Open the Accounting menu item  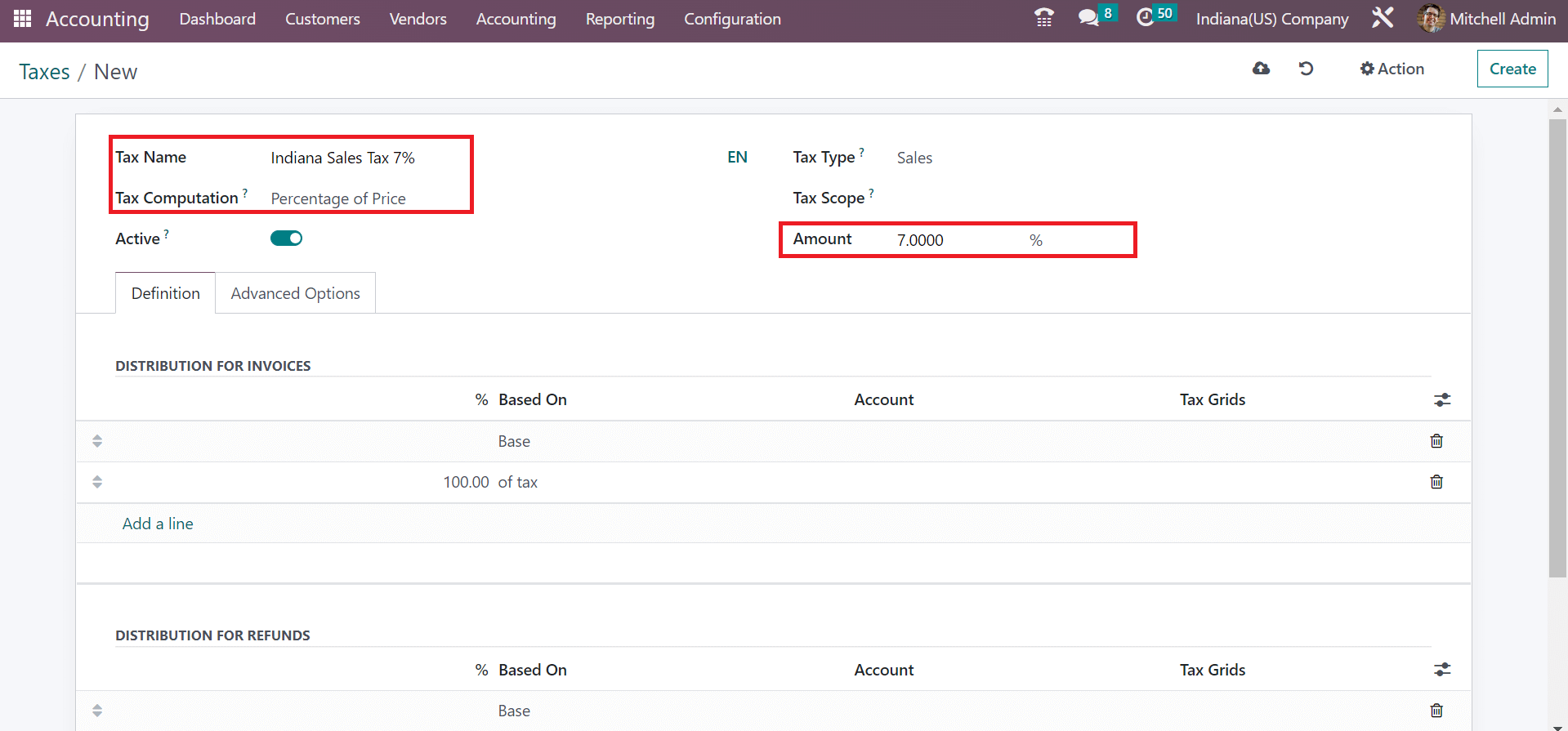[516, 19]
